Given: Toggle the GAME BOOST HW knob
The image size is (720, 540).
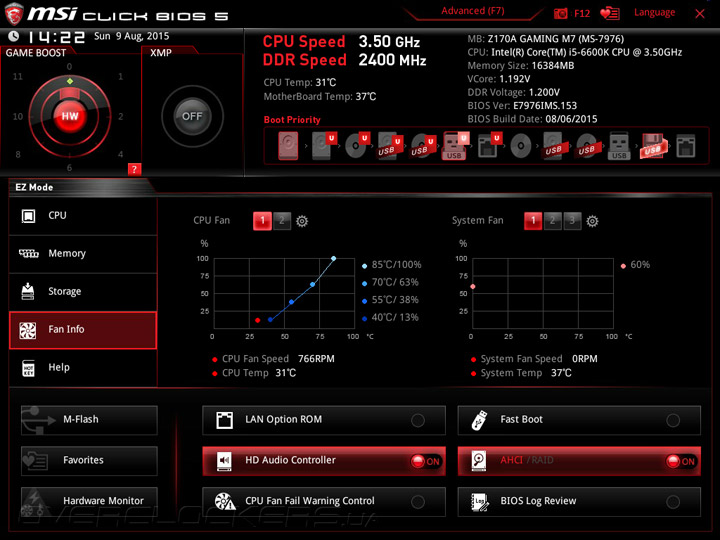Looking at the screenshot, I should pyautogui.click(x=70, y=116).
